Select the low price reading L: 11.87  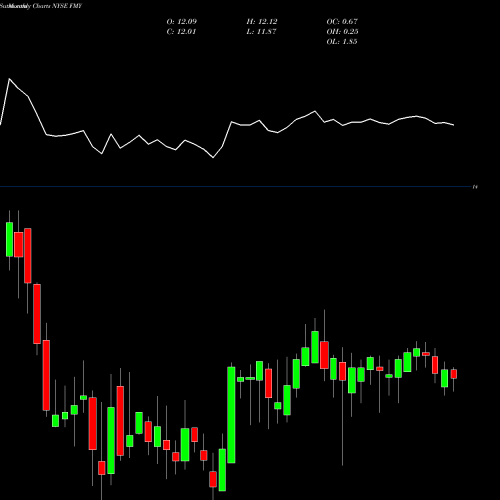[261, 32]
